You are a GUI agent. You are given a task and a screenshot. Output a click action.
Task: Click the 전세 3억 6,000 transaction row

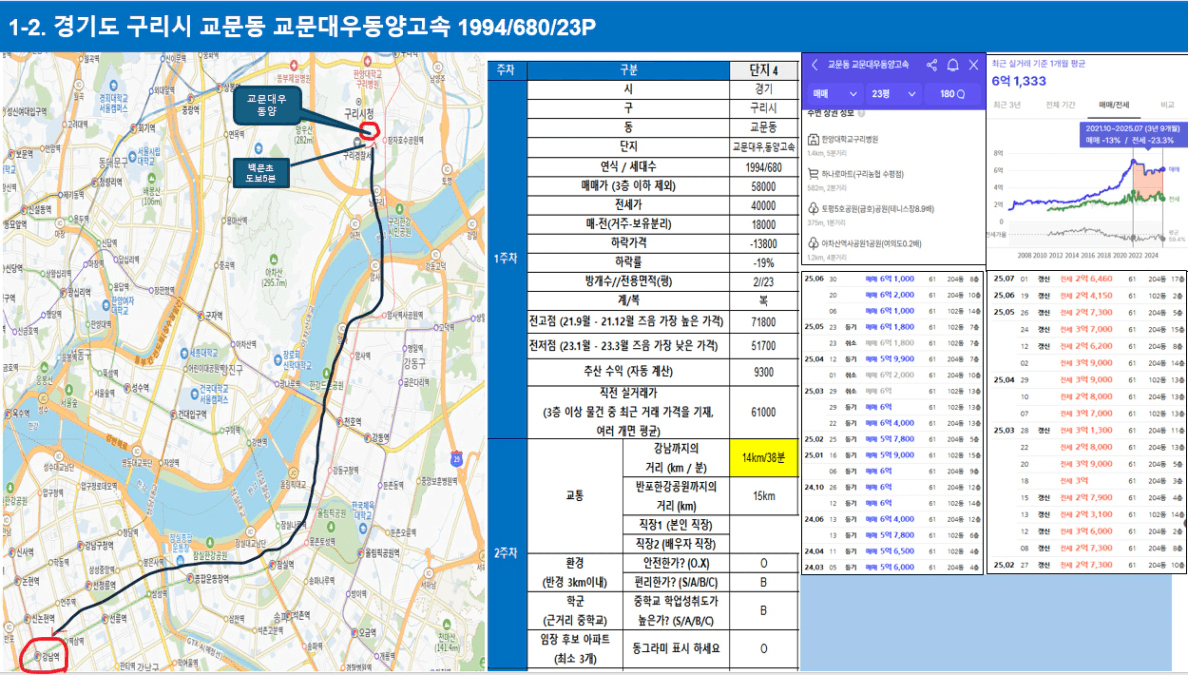point(1088,531)
